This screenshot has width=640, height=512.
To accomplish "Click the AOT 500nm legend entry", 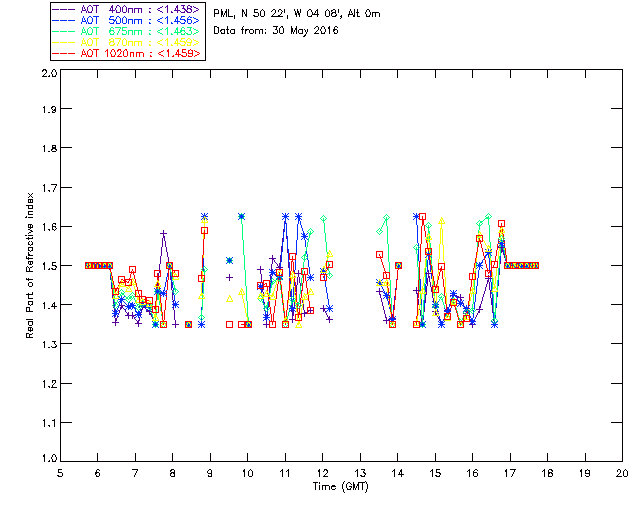I will tap(127, 20).
